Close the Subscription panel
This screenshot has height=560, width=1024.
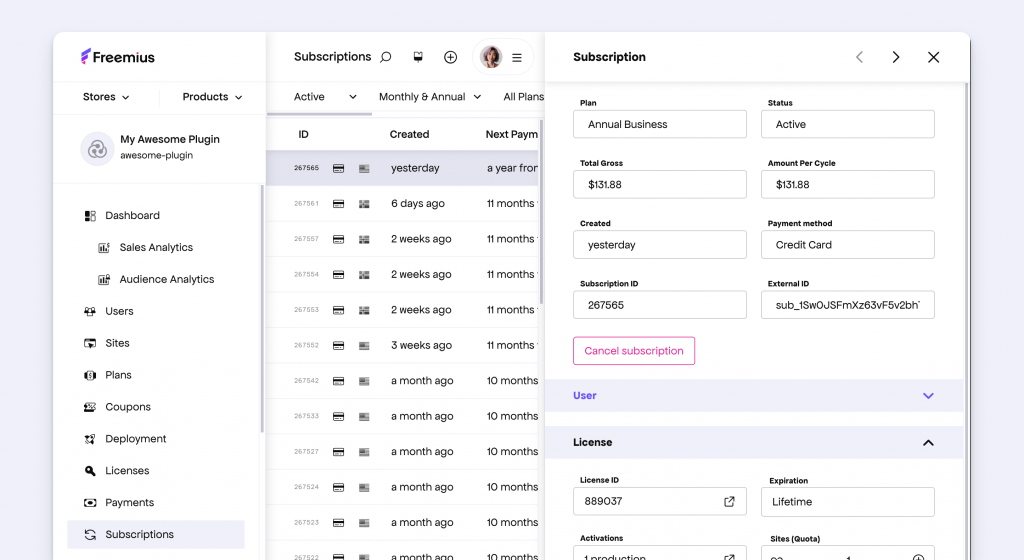933,57
